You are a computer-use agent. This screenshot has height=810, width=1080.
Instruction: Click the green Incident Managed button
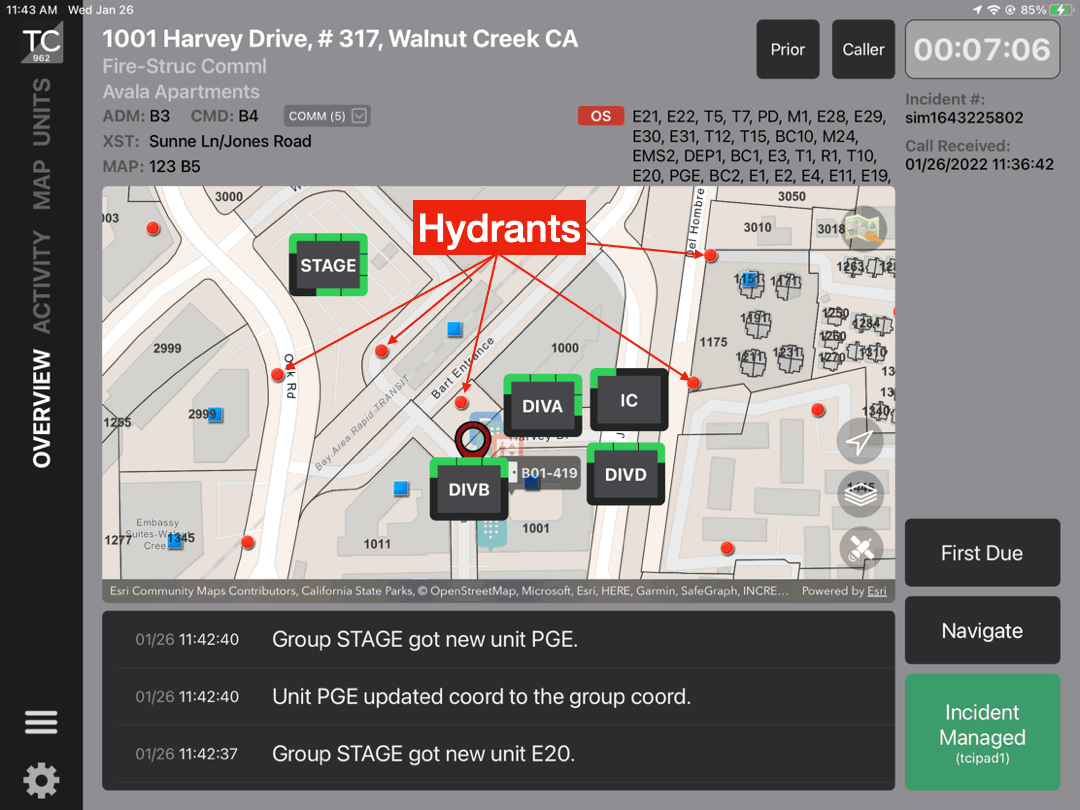(981, 732)
